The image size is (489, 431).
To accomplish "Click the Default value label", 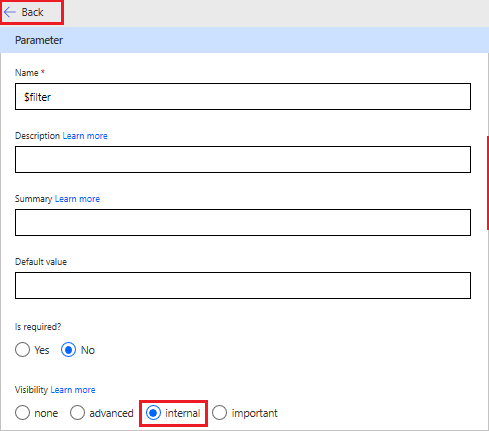I will pyautogui.click(x=41, y=262).
